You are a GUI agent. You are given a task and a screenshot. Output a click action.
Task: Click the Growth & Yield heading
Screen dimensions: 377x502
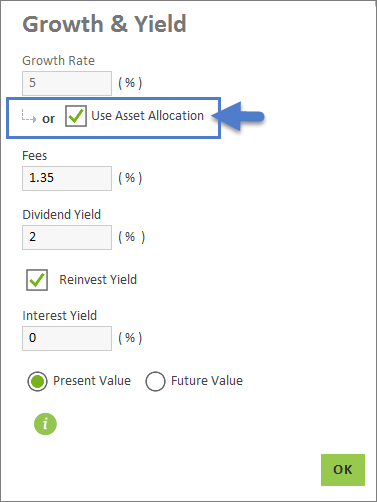click(x=104, y=24)
